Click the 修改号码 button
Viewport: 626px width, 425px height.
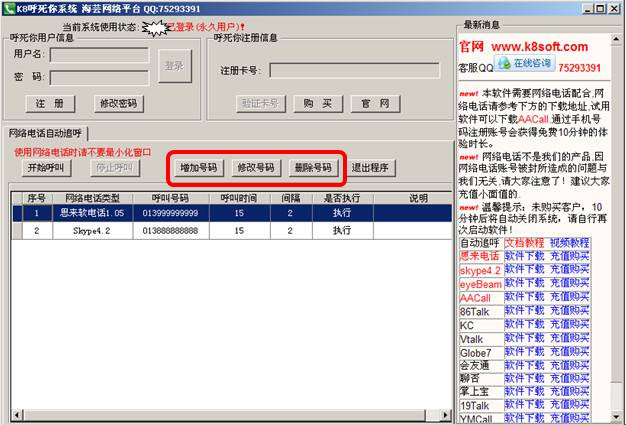[x=256, y=168]
